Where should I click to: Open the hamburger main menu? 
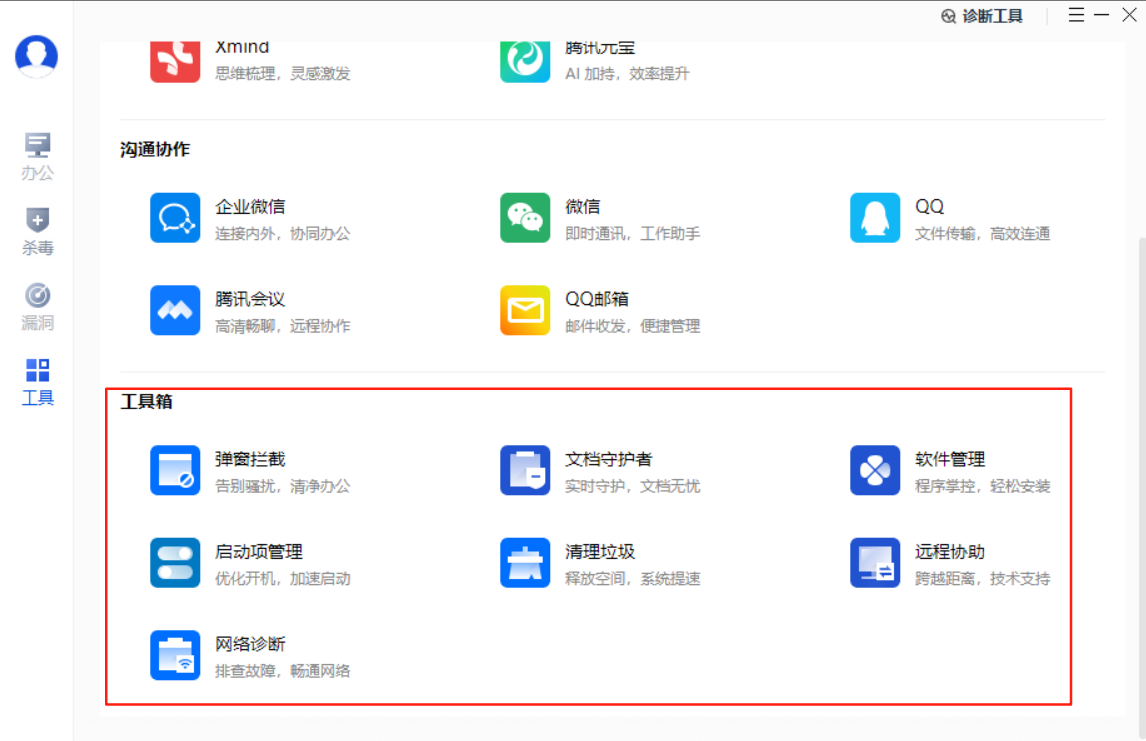(1076, 15)
